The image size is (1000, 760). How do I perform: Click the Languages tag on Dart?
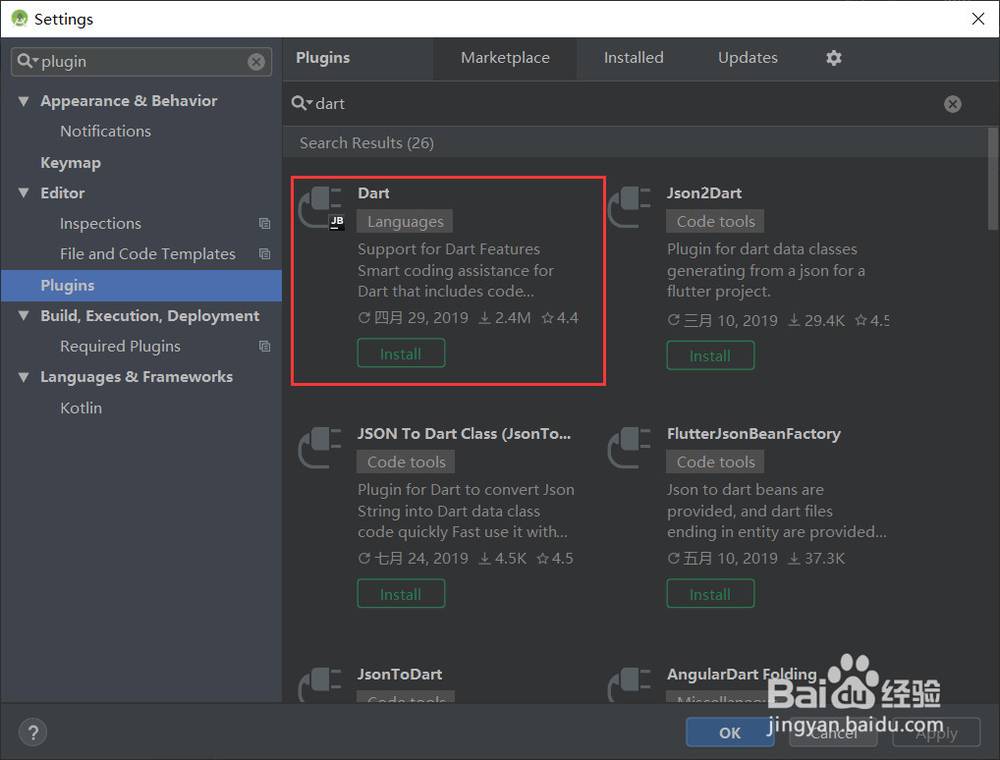tap(405, 222)
